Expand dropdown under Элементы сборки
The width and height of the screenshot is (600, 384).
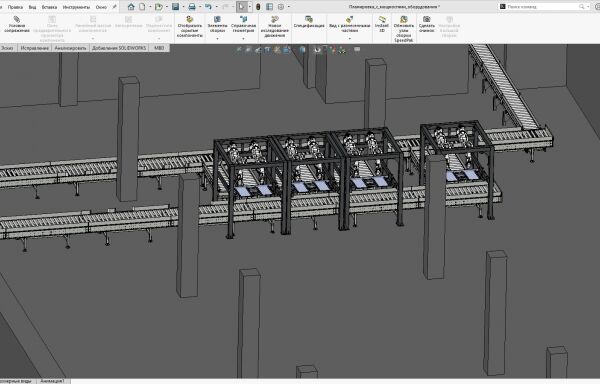click(x=217, y=39)
